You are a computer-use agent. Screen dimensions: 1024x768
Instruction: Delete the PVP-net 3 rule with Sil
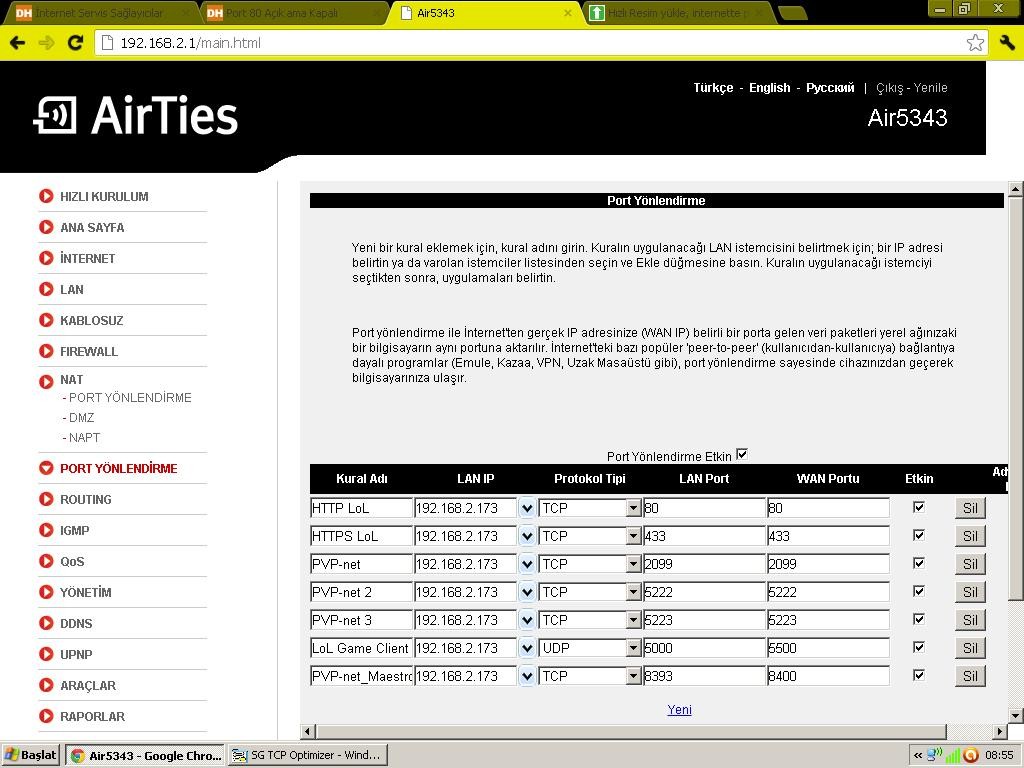(969, 620)
